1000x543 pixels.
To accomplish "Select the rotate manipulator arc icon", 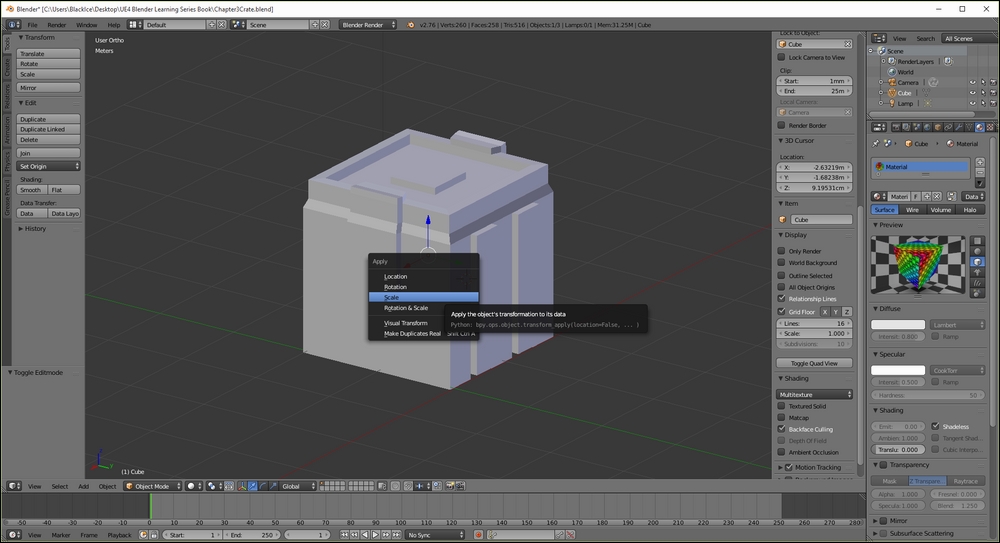I will coord(263,486).
